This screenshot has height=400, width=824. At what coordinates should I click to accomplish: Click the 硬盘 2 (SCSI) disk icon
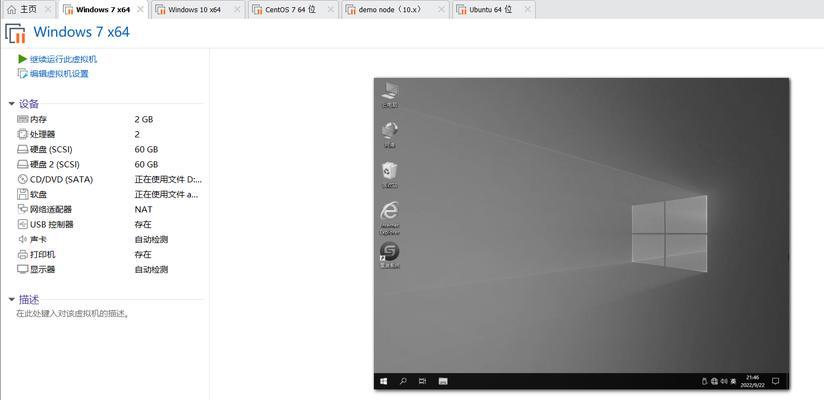click(23, 164)
